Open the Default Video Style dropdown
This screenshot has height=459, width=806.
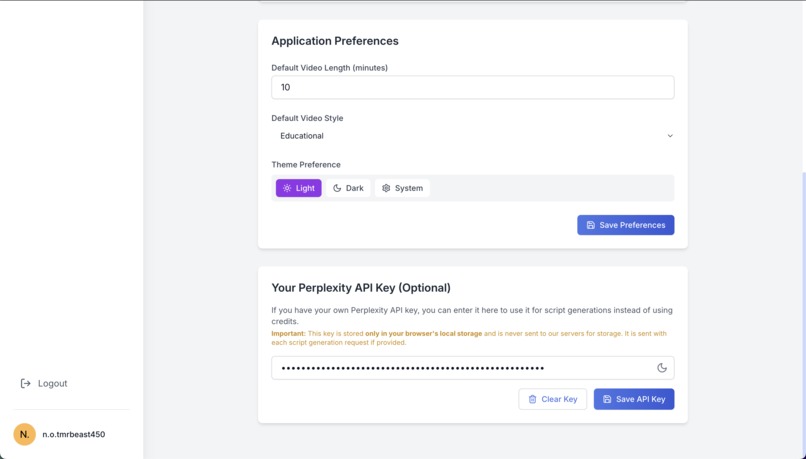[x=472, y=136]
